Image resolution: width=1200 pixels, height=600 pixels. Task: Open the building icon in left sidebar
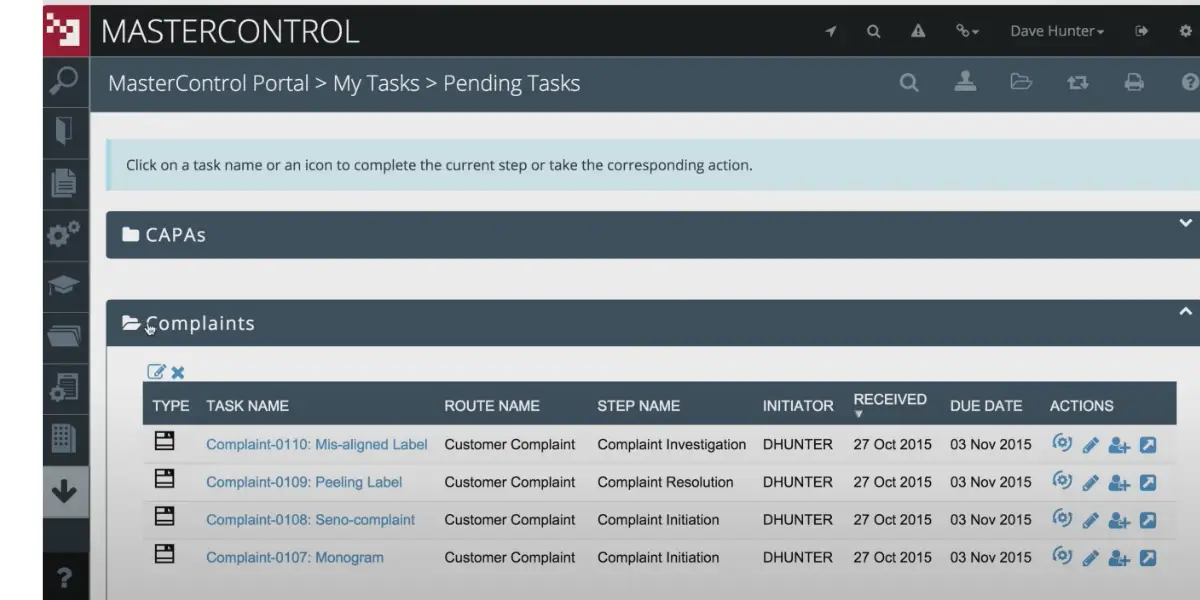(64, 438)
